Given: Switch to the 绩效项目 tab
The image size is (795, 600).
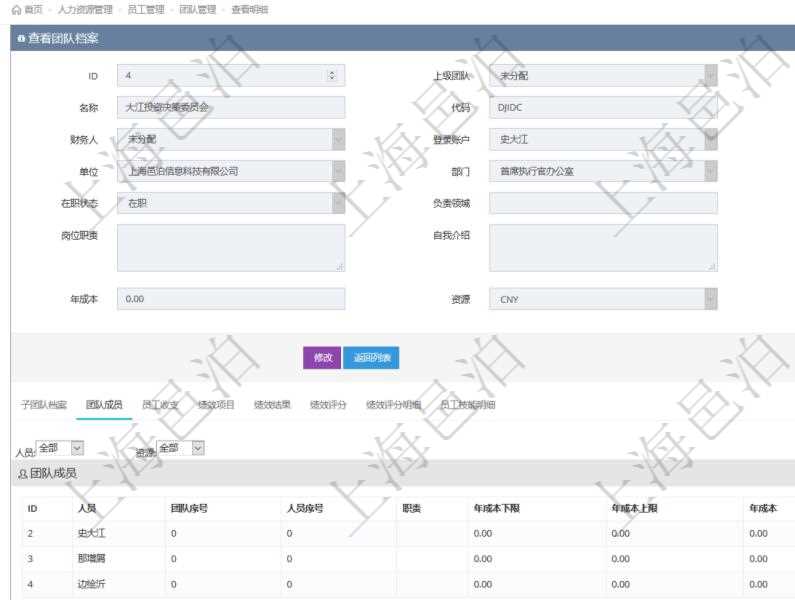Looking at the screenshot, I should (x=216, y=405).
